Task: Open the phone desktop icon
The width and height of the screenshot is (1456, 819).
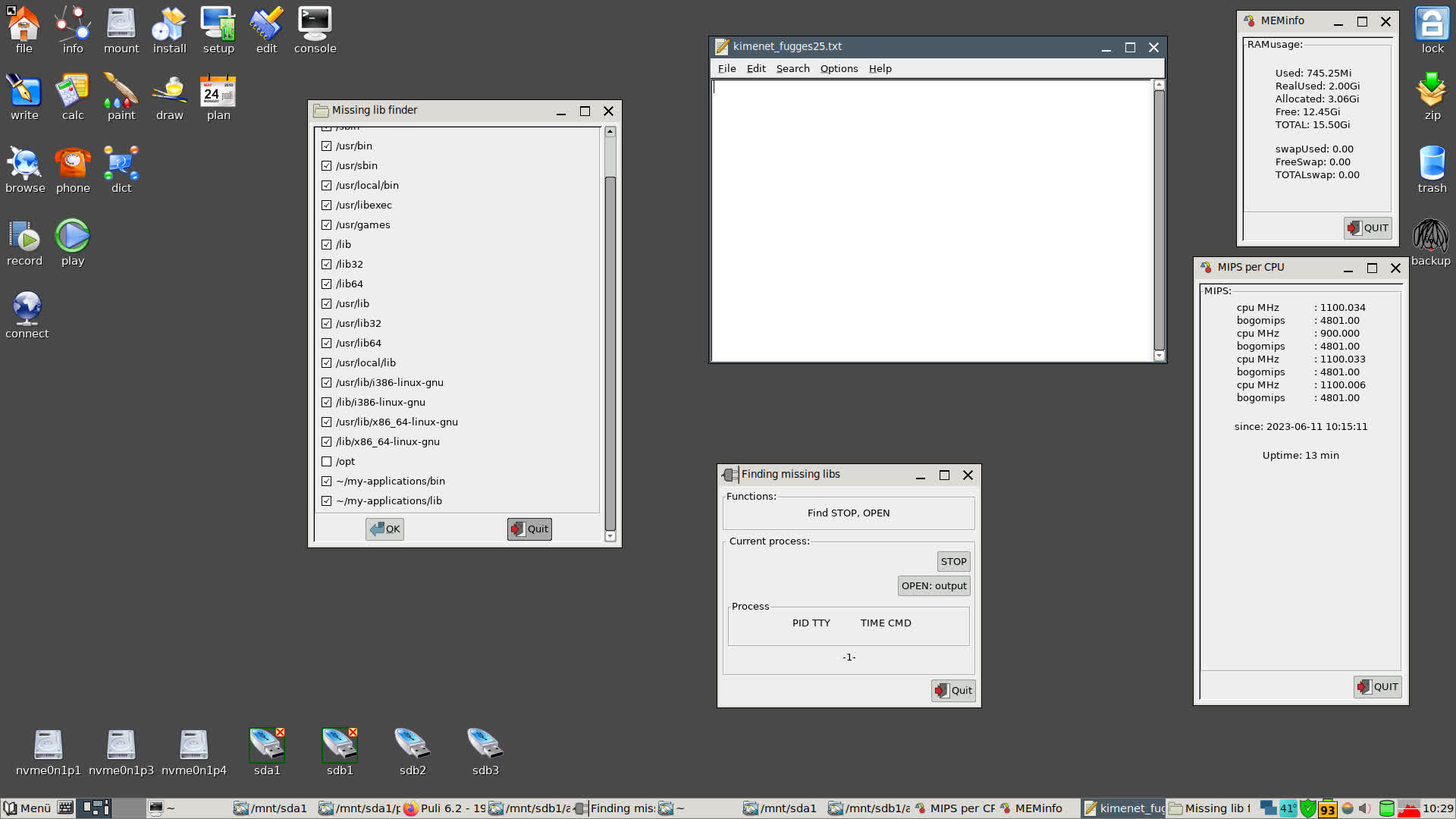Action: [x=73, y=170]
